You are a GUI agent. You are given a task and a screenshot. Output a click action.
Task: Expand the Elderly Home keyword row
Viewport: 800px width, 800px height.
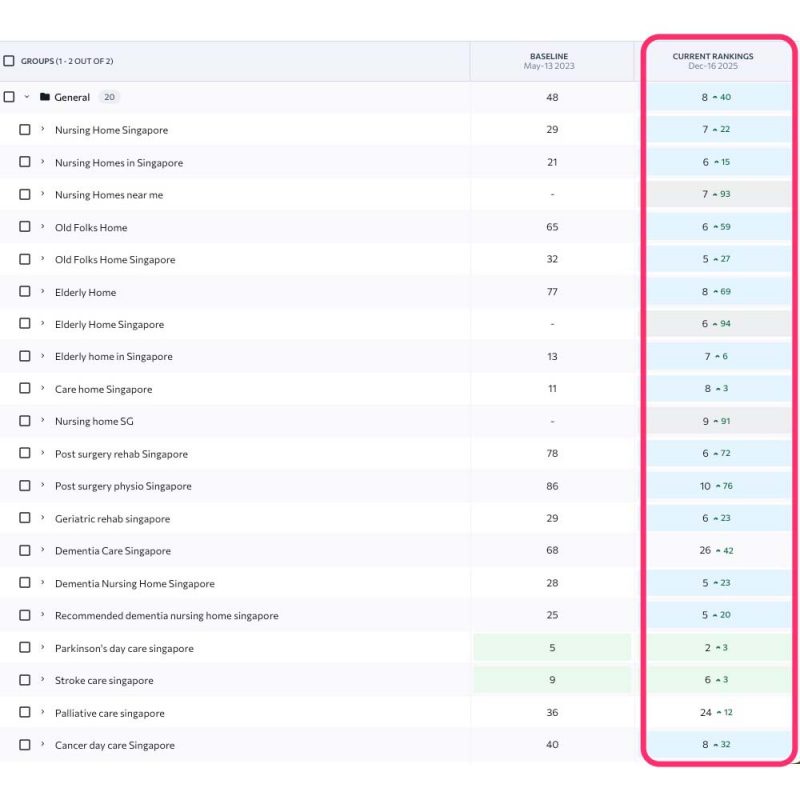tap(43, 292)
